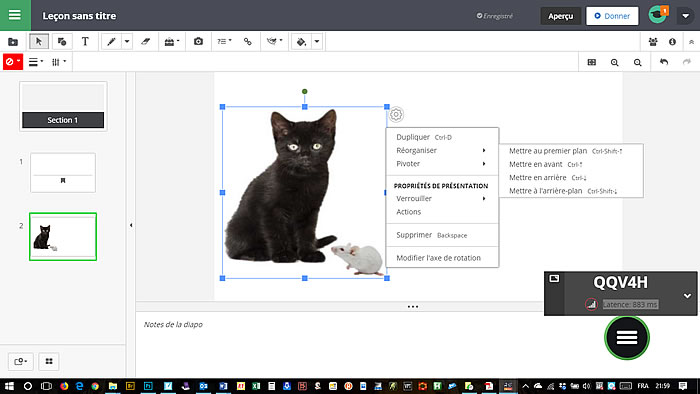Select the shapes tool
Screen dimensions: 700x394
[62, 41]
